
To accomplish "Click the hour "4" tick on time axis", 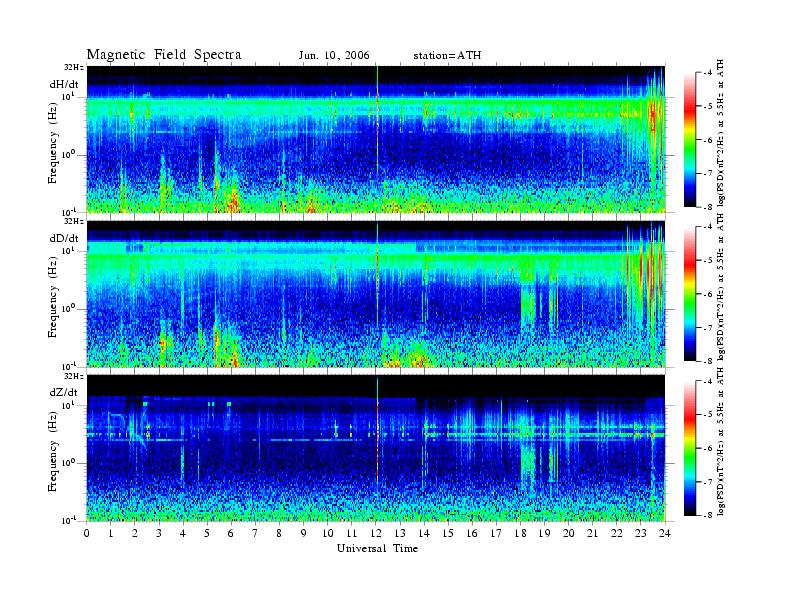I will click(x=183, y=533).
